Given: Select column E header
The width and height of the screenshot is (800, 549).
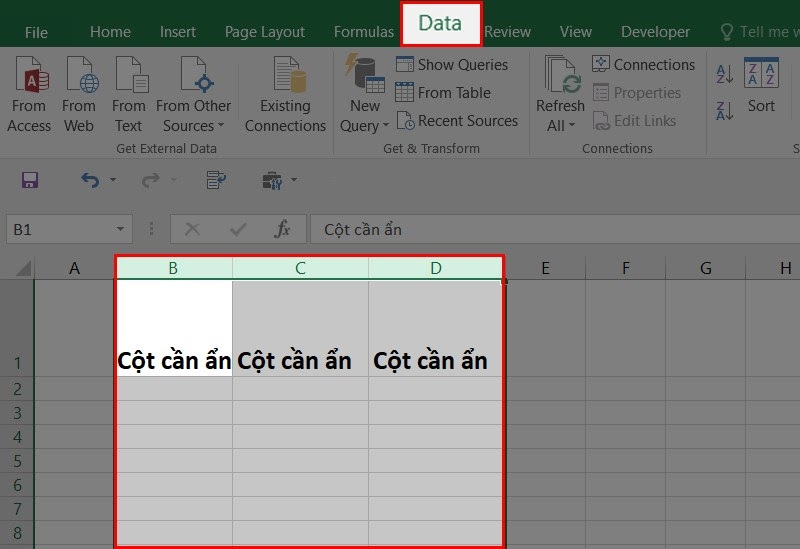Looking at the screenshot, I should click(x=545, y=268).
